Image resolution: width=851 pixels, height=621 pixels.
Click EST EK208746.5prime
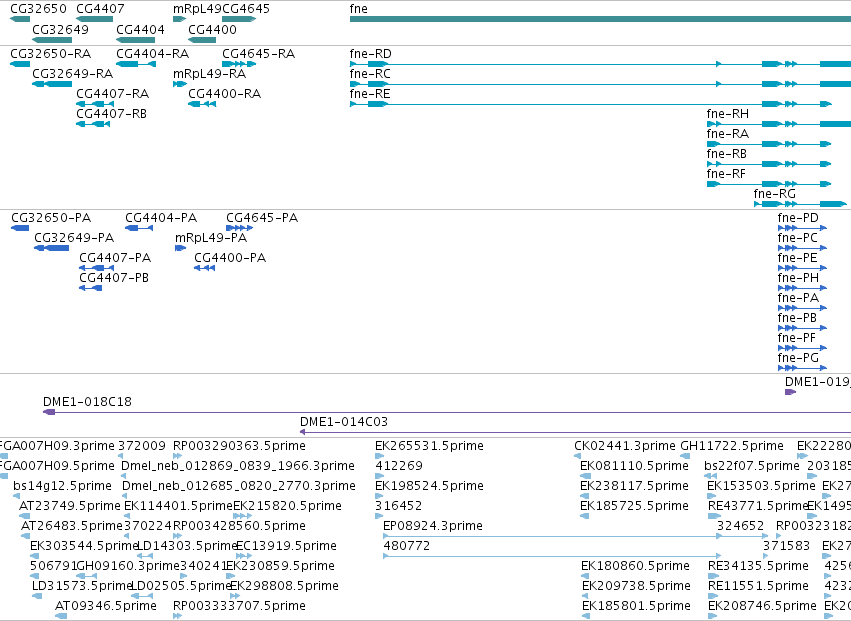point(763,606)
